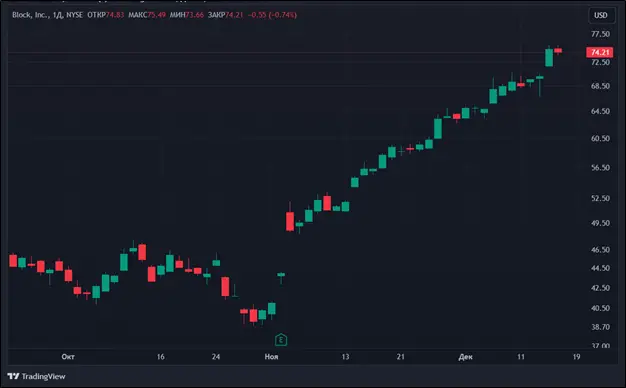The image size is (626, 388).
Task: Click the 11 date axis label
Action: (x=521, y=356)
